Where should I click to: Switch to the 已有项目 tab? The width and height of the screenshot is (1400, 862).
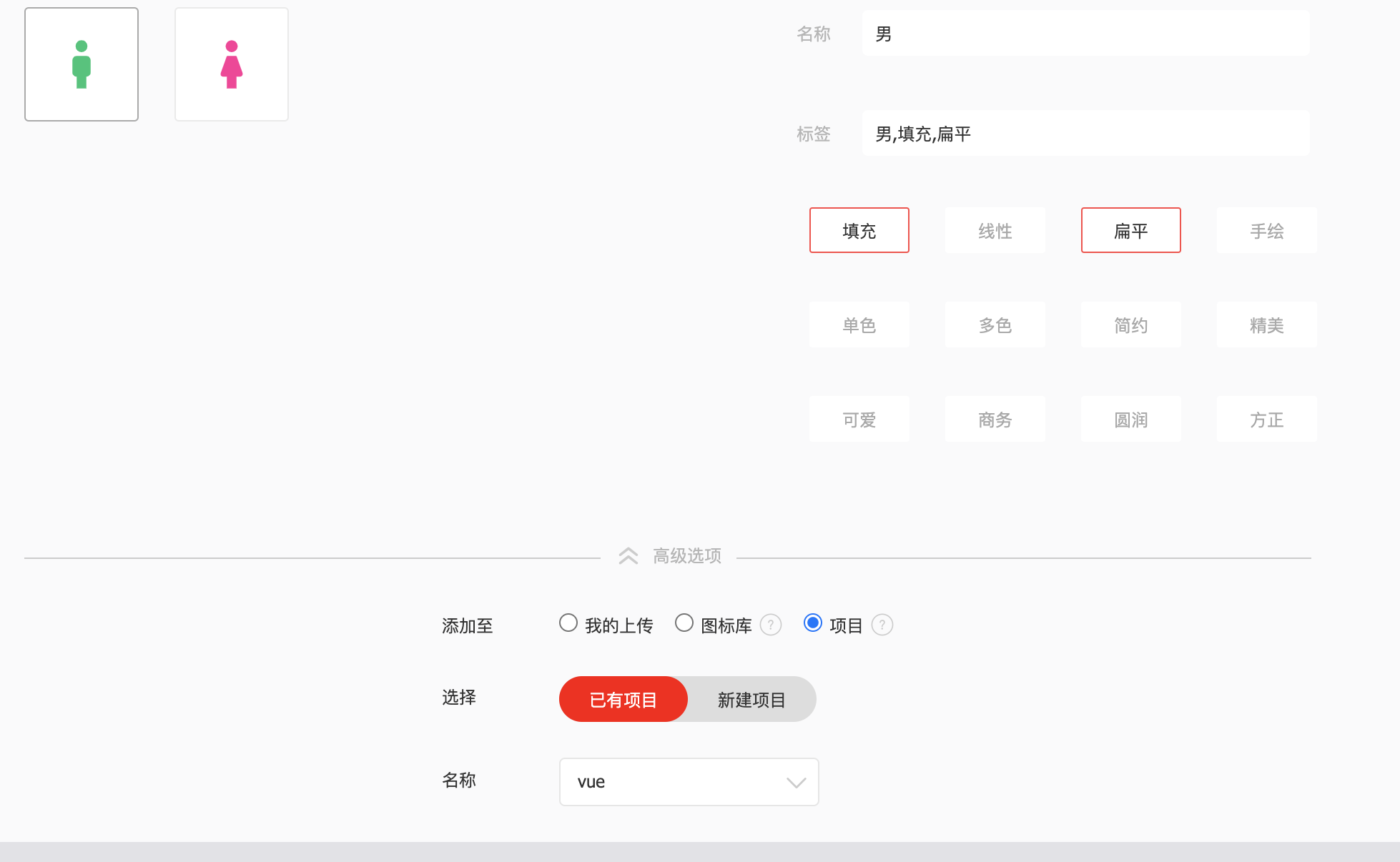point(623,699)
